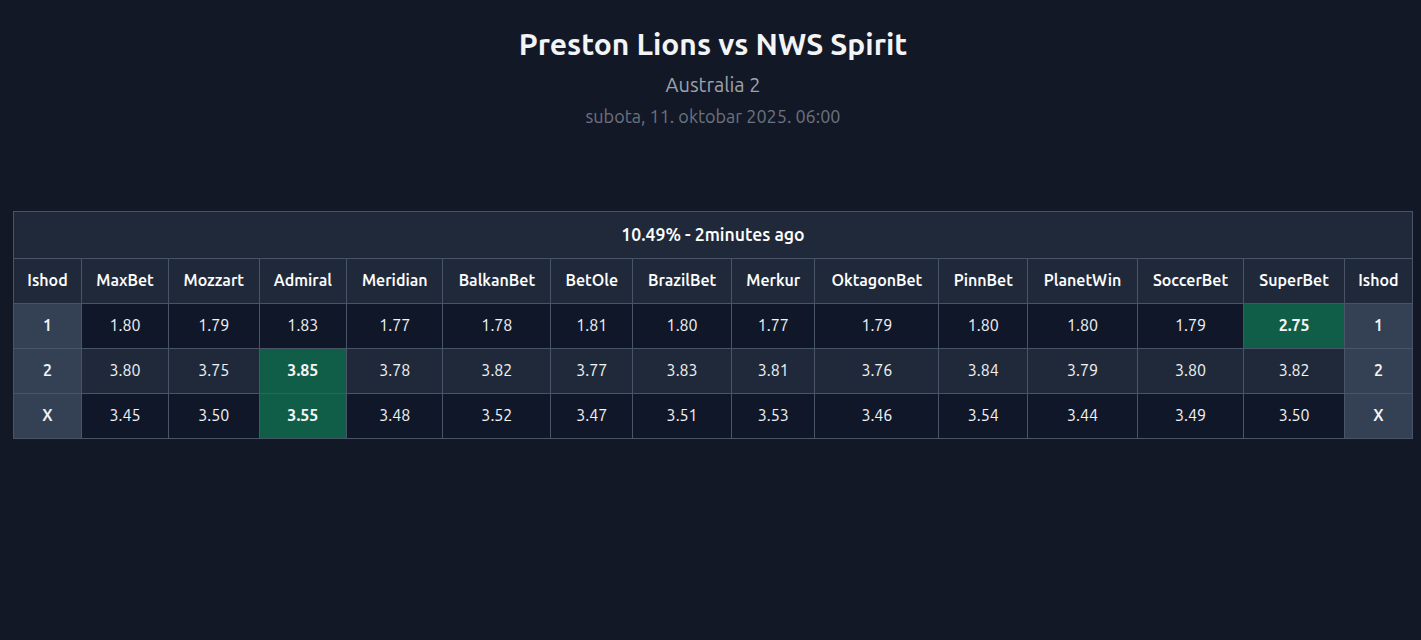The image size is (1421, 640).
Task: Open the BalkanBet column header
Action: 496,280
